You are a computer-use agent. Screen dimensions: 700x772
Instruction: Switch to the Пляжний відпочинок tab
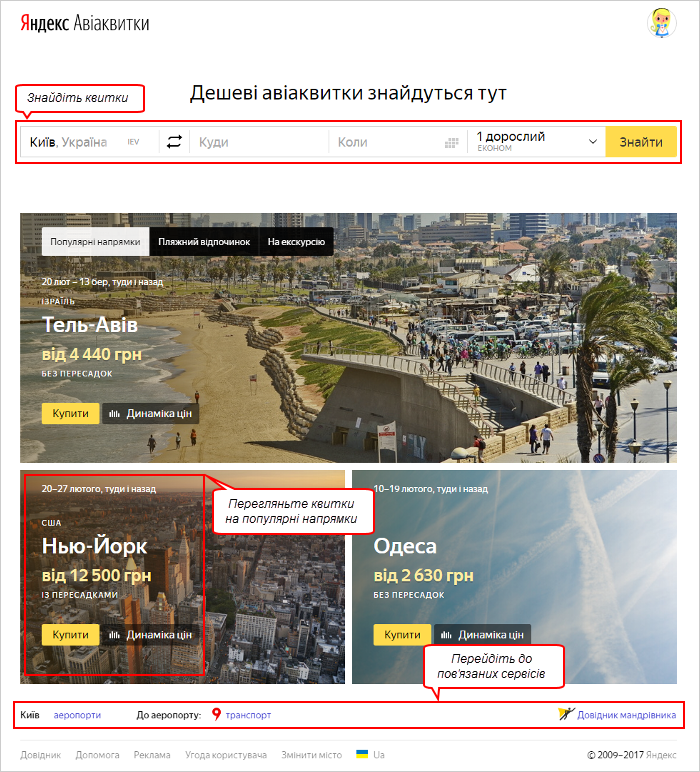point(204,242)
